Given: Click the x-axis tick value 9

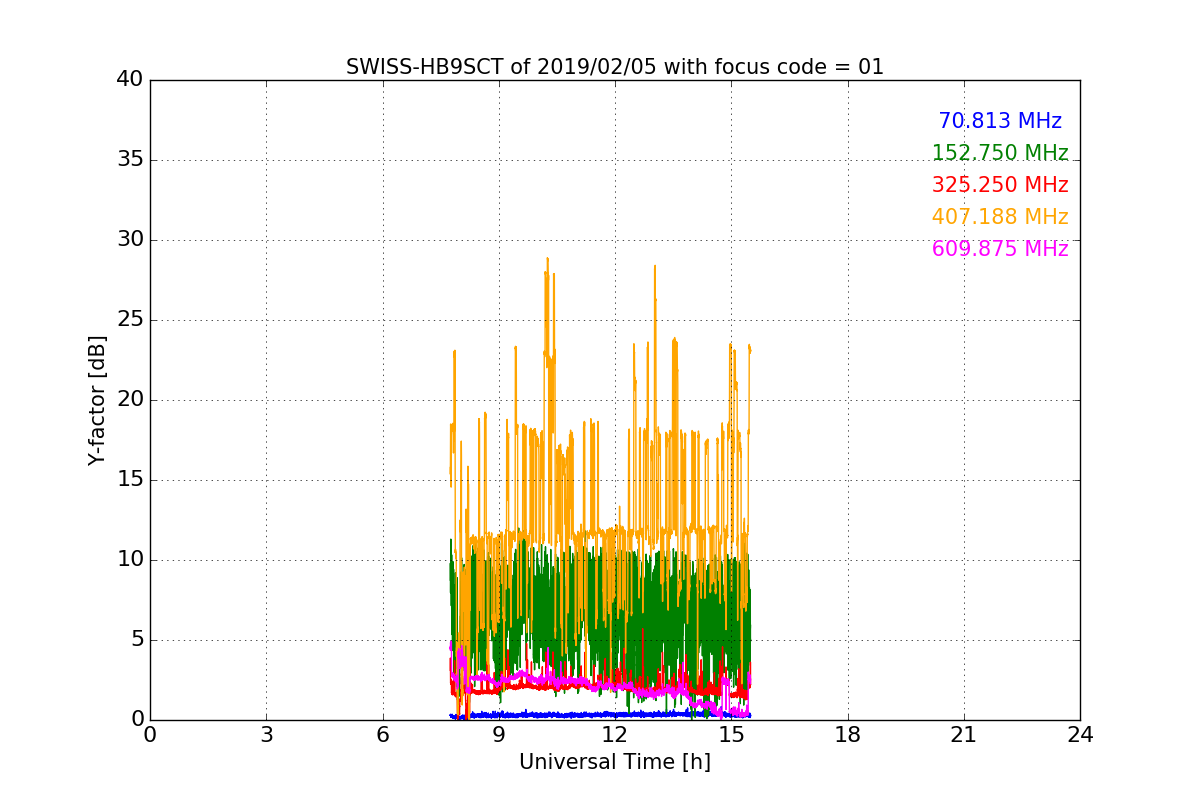Looking at the screenshot, I should pyautogui.click(x=499, y=735).
